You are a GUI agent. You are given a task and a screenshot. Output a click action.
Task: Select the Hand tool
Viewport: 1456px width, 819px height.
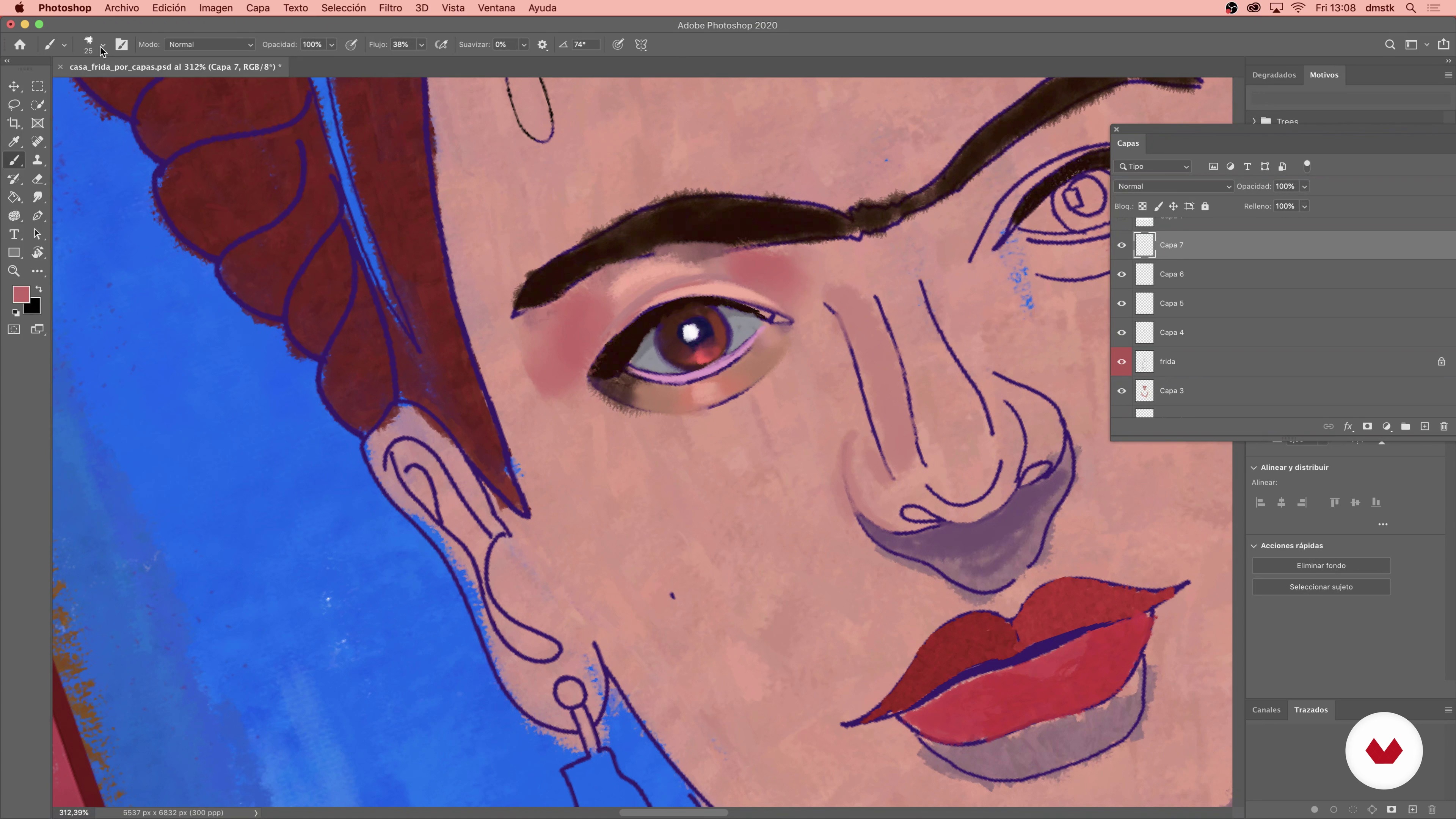tap(37, 253)
